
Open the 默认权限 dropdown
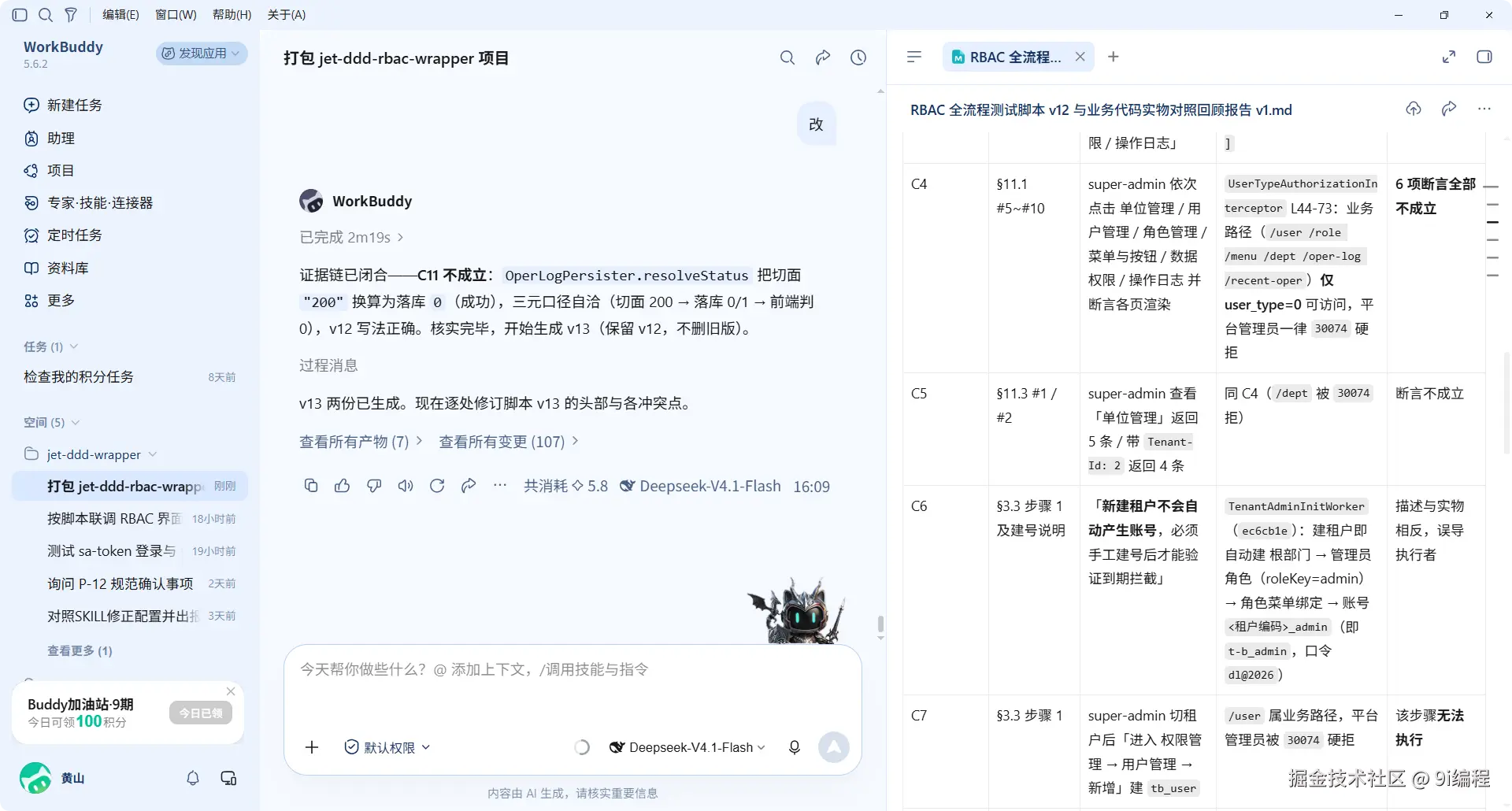[387, 747]
